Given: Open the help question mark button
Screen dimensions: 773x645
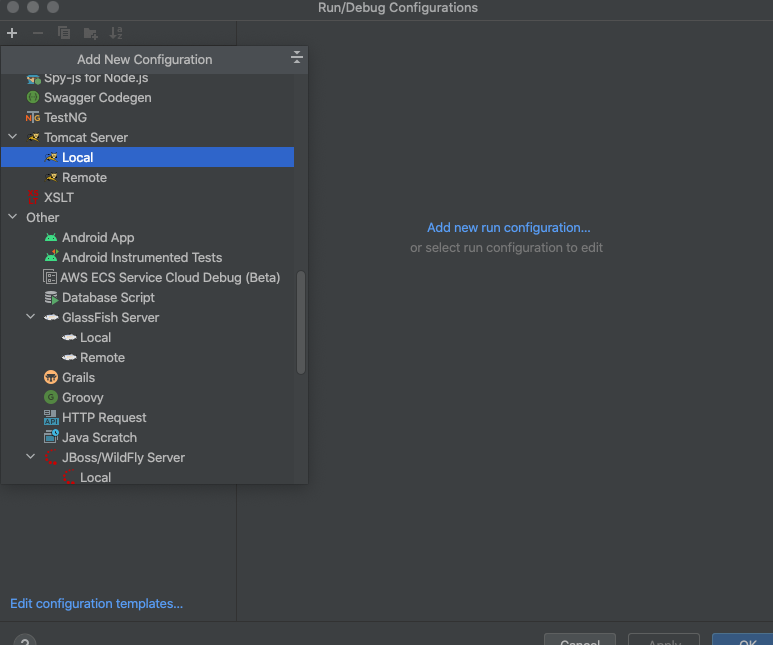Looking at the screenshot, I should [x=25, y=640].
